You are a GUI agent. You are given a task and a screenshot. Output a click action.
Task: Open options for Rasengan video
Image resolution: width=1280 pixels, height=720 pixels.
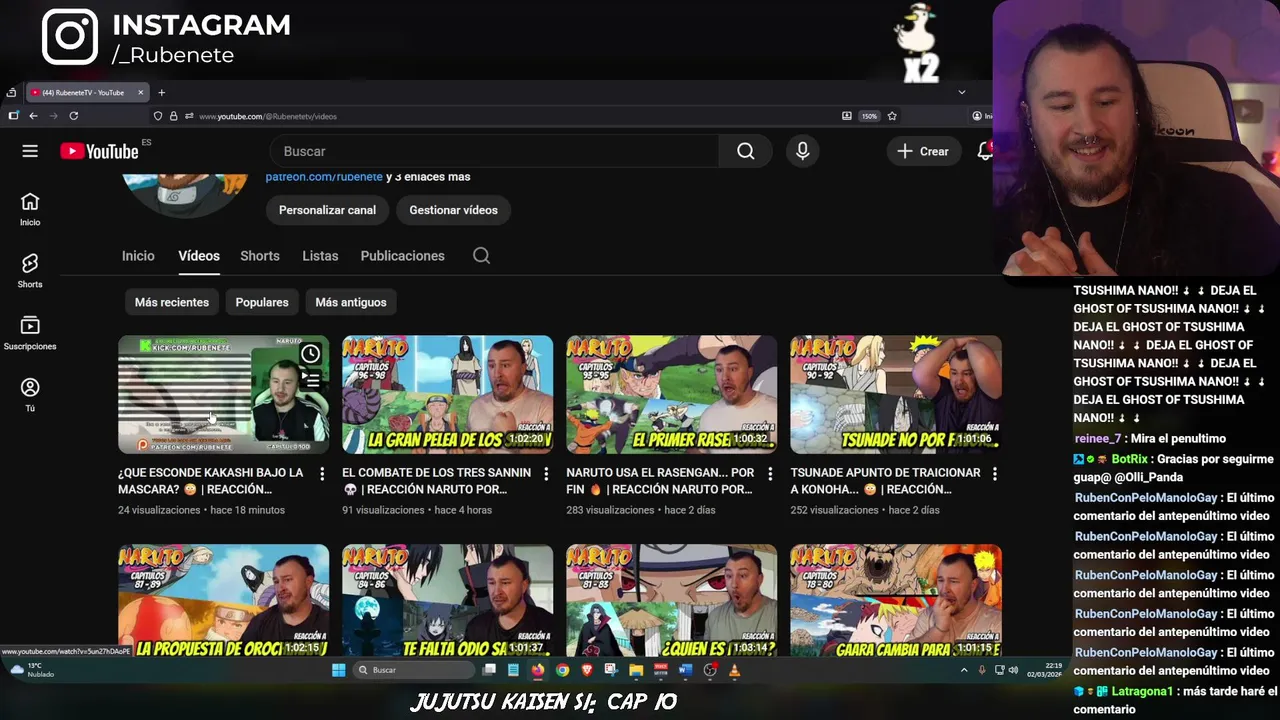(x=770, y=473)
